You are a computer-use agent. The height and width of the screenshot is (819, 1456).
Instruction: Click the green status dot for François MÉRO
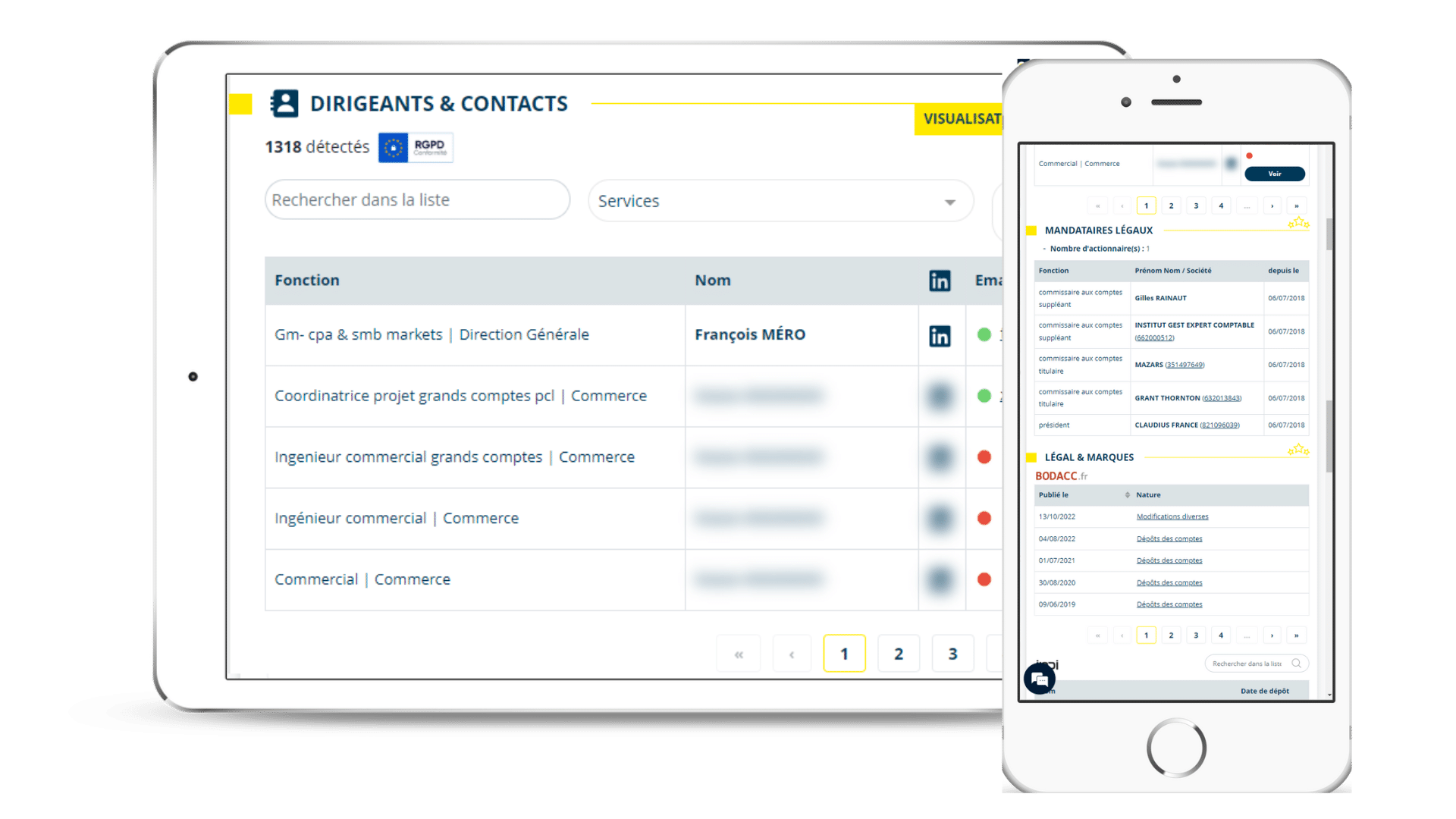tap(984, 332)
